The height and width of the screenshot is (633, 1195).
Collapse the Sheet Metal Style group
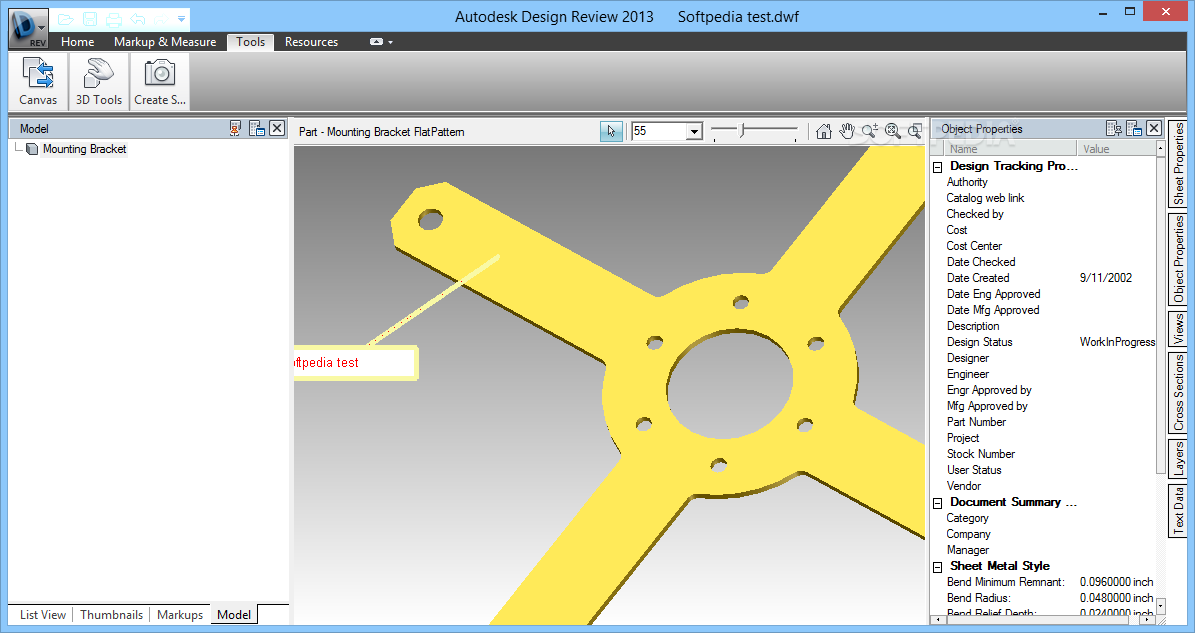tap(937, 567)
